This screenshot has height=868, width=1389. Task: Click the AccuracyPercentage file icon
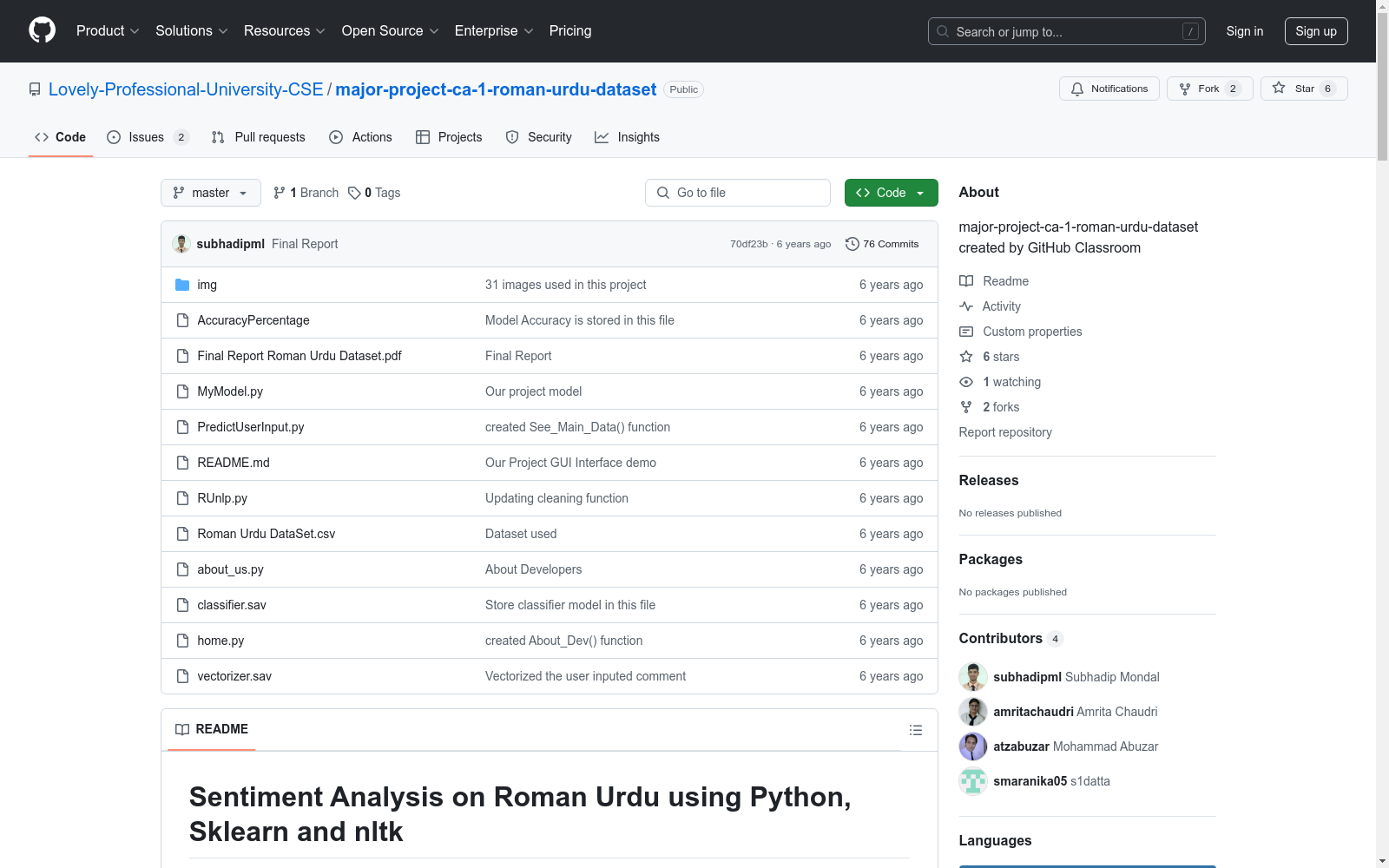coord(182,320)
